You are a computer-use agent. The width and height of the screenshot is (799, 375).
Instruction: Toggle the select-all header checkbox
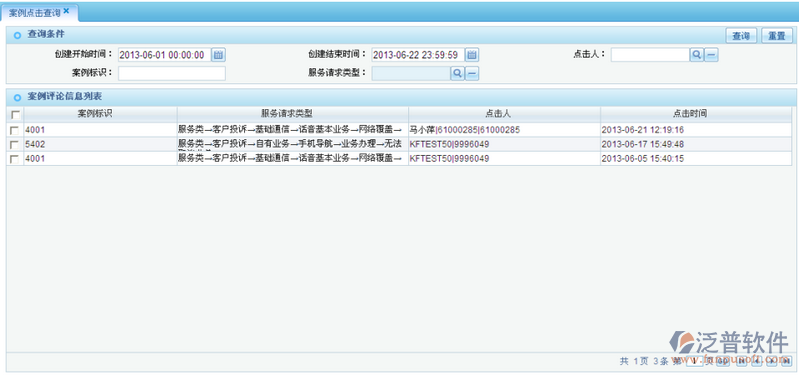(x=15, y=115)
